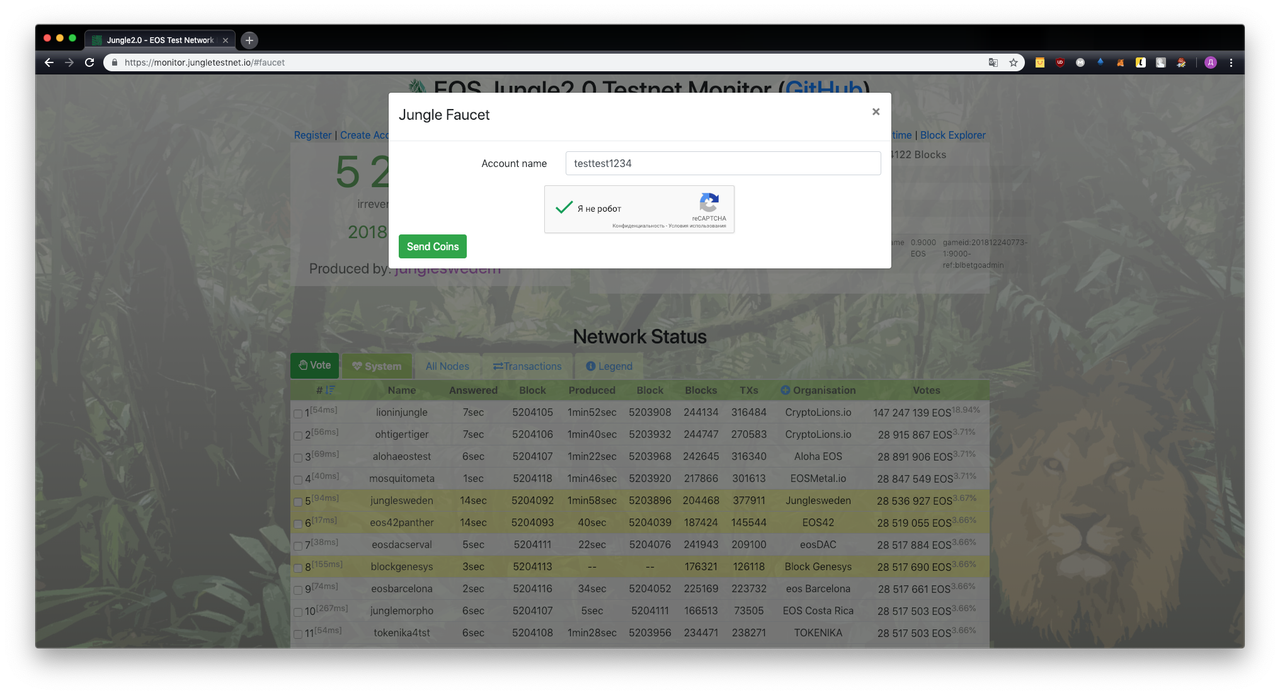The height and width of the screenshot is (695, 1280).
Task: Click the reCAPTCHA logo
Action: pyautogui.click(x=709, y=202)
